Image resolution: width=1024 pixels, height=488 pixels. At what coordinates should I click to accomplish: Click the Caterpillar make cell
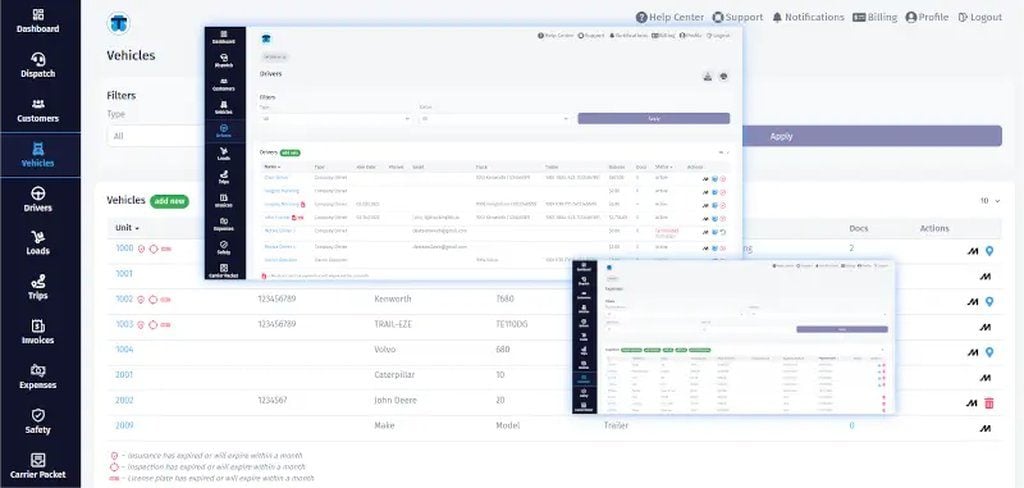tap(394, 375)
